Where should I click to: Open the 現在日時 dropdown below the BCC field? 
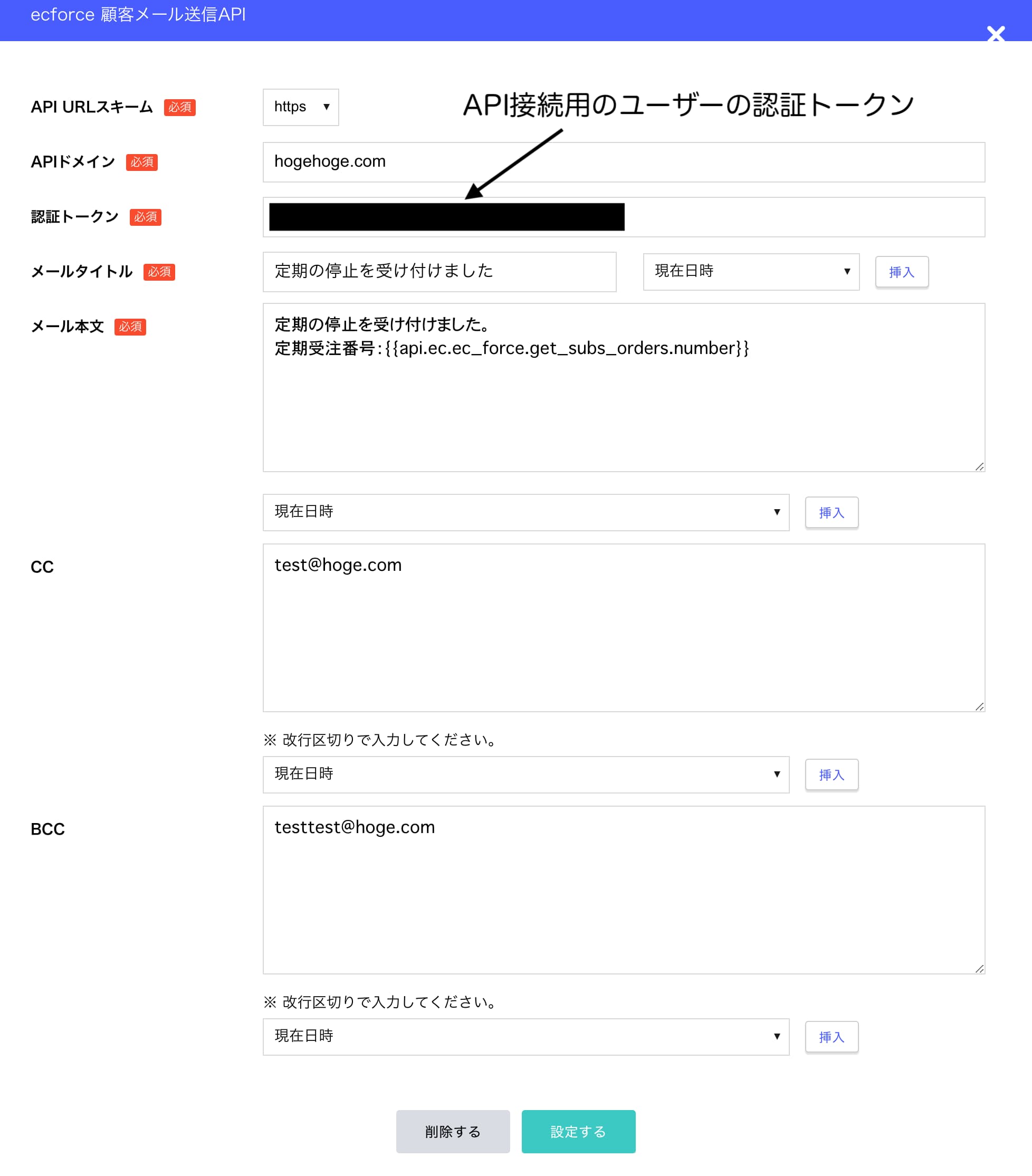click(525, 1037)
